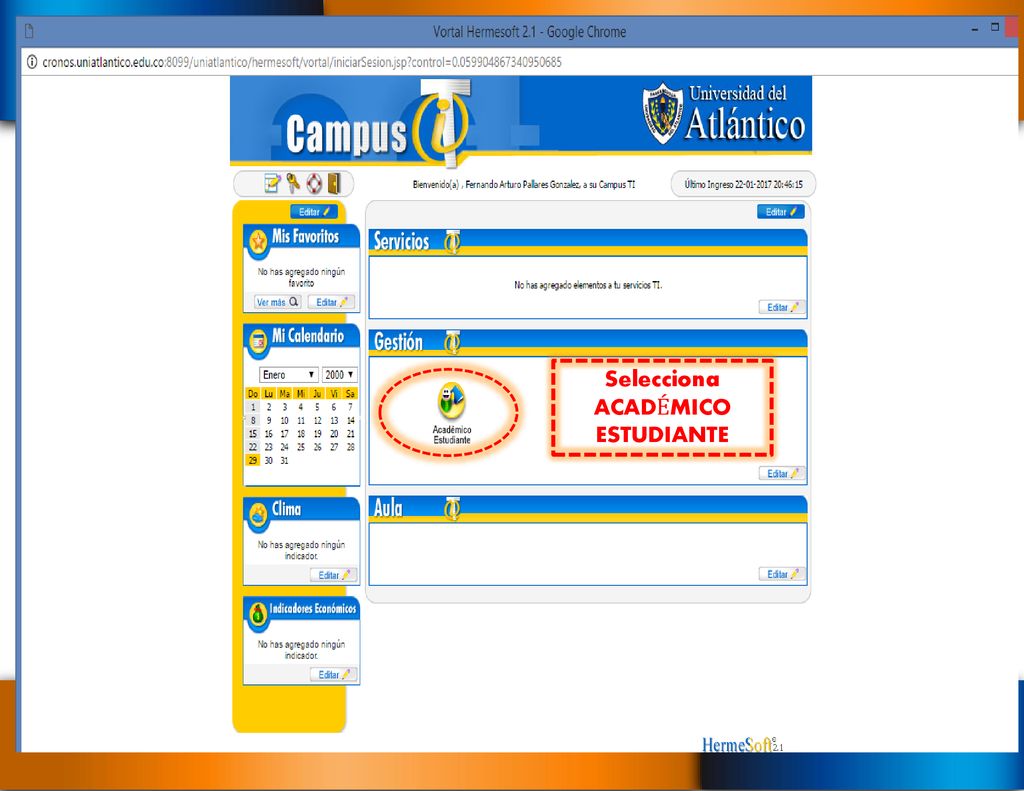Click the exit door icon to log out

tap(334, 184)
